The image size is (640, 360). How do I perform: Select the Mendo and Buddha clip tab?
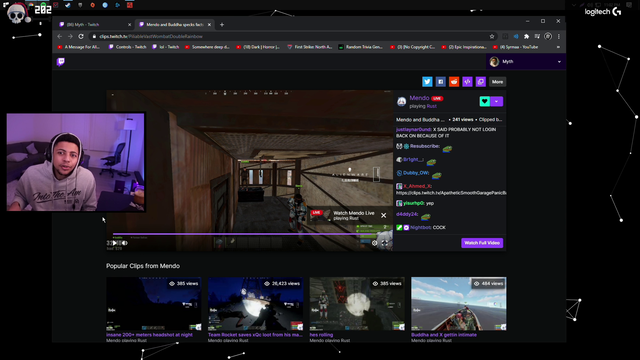tap(174, 24)
